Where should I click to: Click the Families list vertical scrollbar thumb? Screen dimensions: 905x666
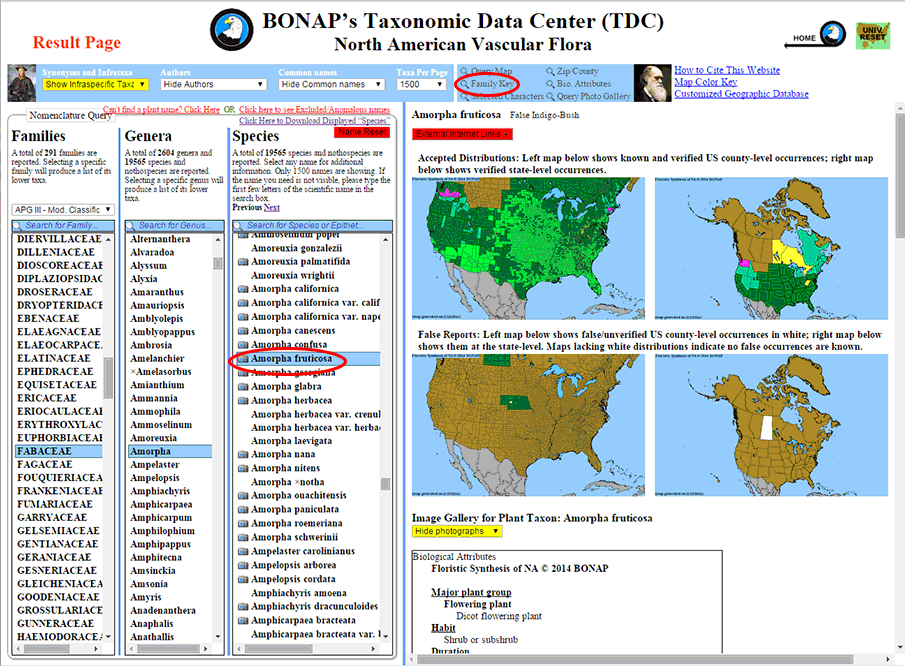tap(108, 378)
